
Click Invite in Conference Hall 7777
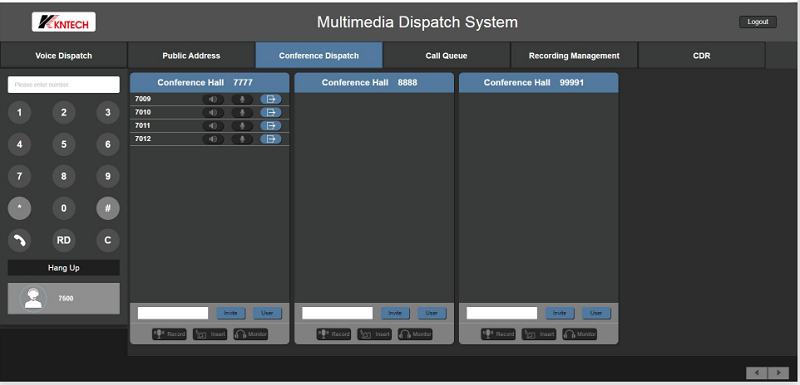[231, 313]
